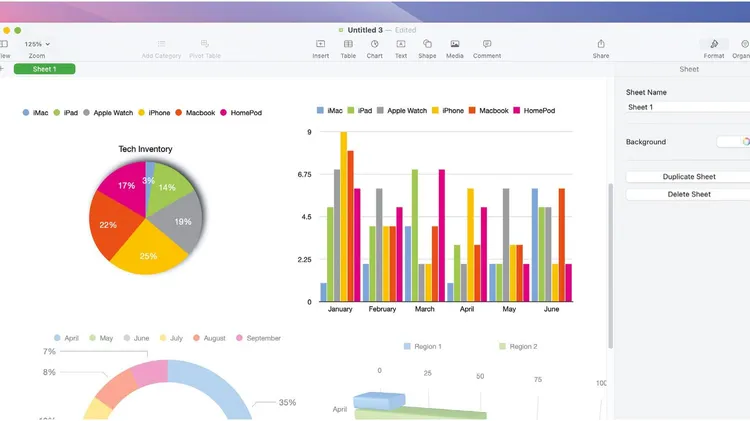Image resolution: width=750 pixels, height=421 pixels.
Task: Click the Table toolbar icon
Action: 348,44
